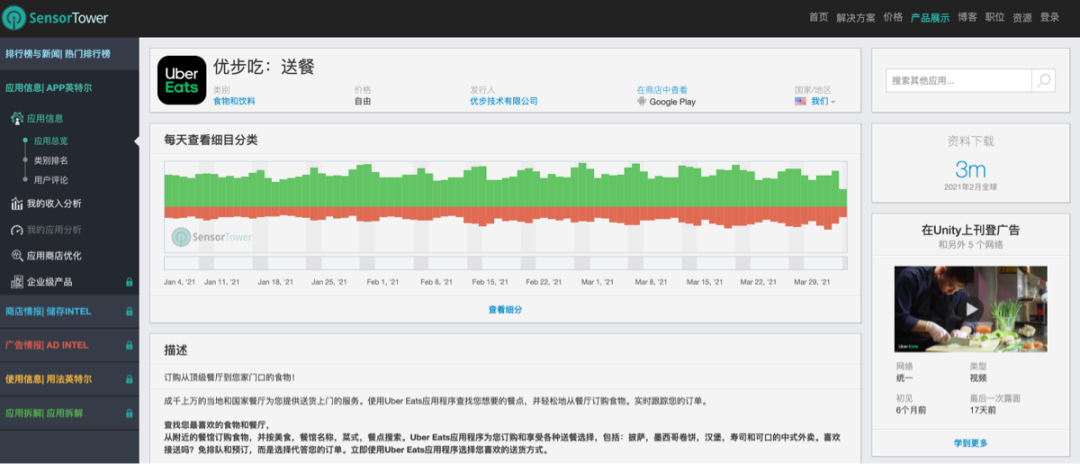Click the 17天前 last-seen value

(x=984, y=411)
